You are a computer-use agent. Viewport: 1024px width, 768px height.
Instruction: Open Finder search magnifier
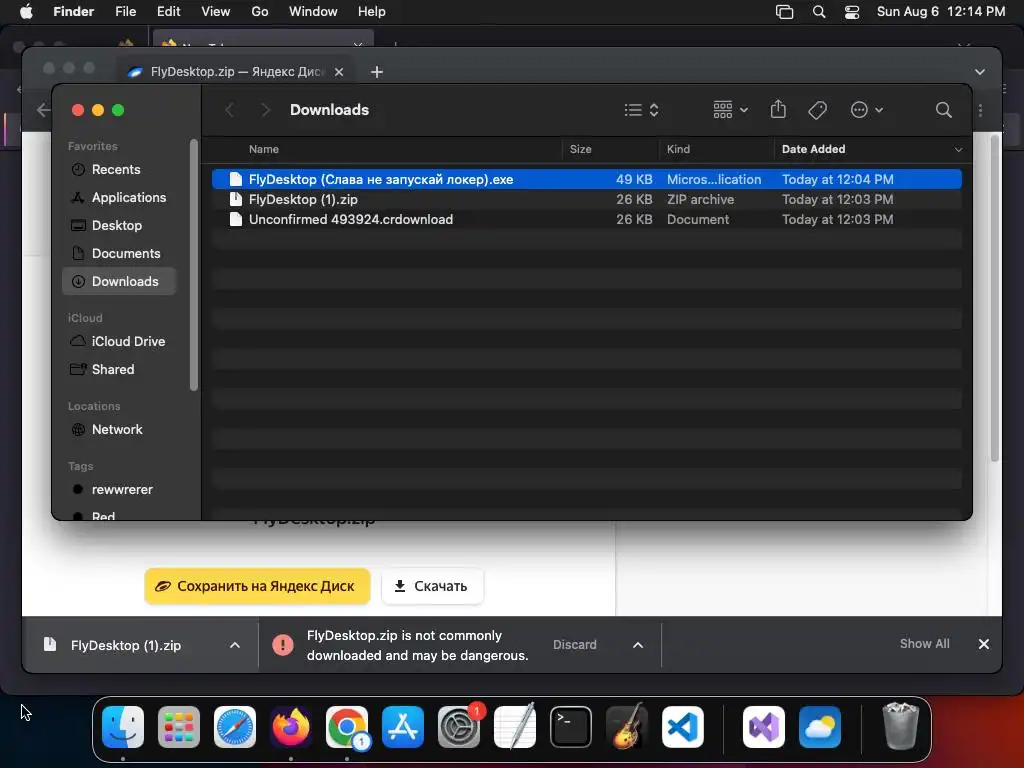943,110
